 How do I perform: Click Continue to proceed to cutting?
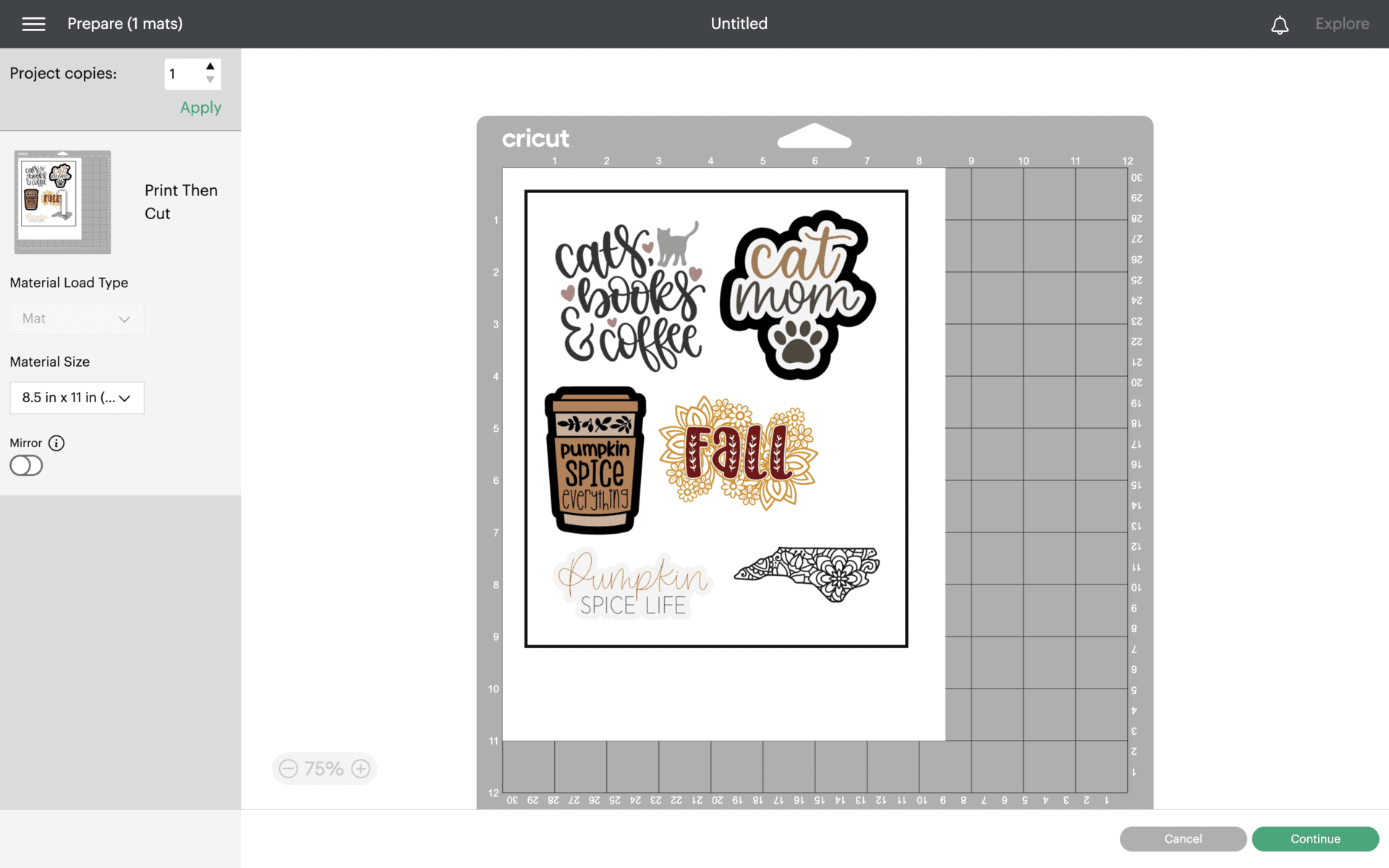(x=1315, y=838)
